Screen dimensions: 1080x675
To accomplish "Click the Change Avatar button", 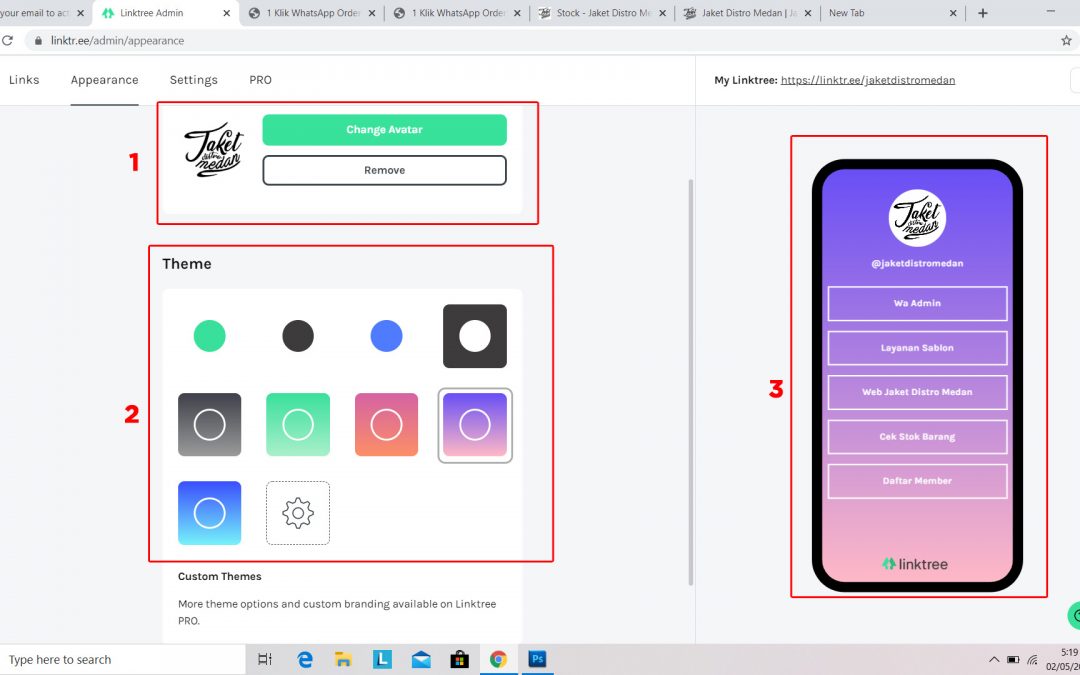I will click(x=384, y=129).
